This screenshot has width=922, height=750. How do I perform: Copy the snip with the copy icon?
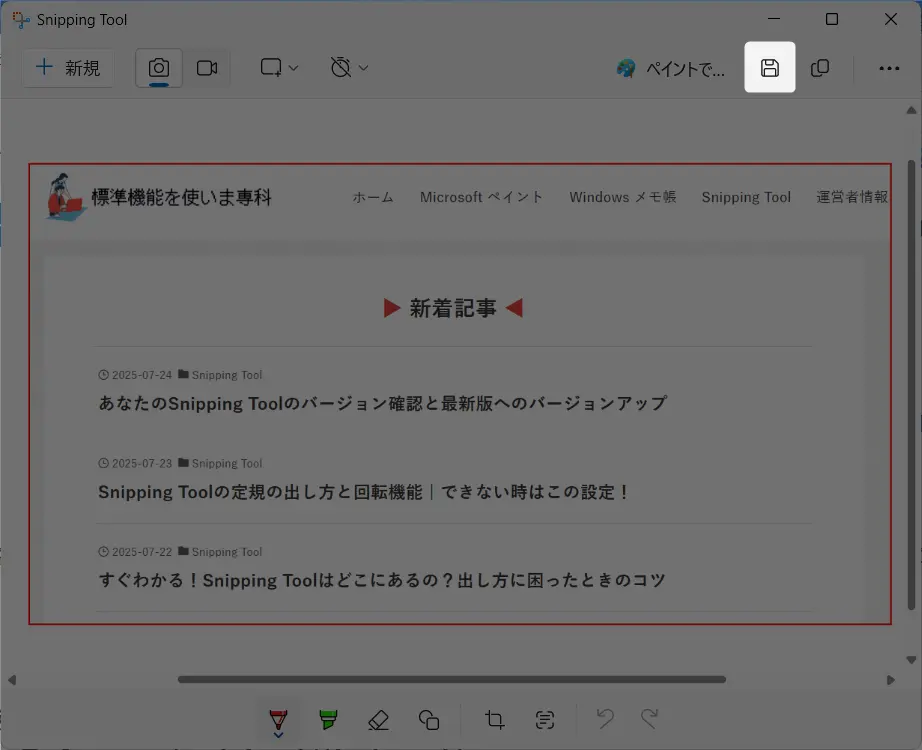[820, 68]
